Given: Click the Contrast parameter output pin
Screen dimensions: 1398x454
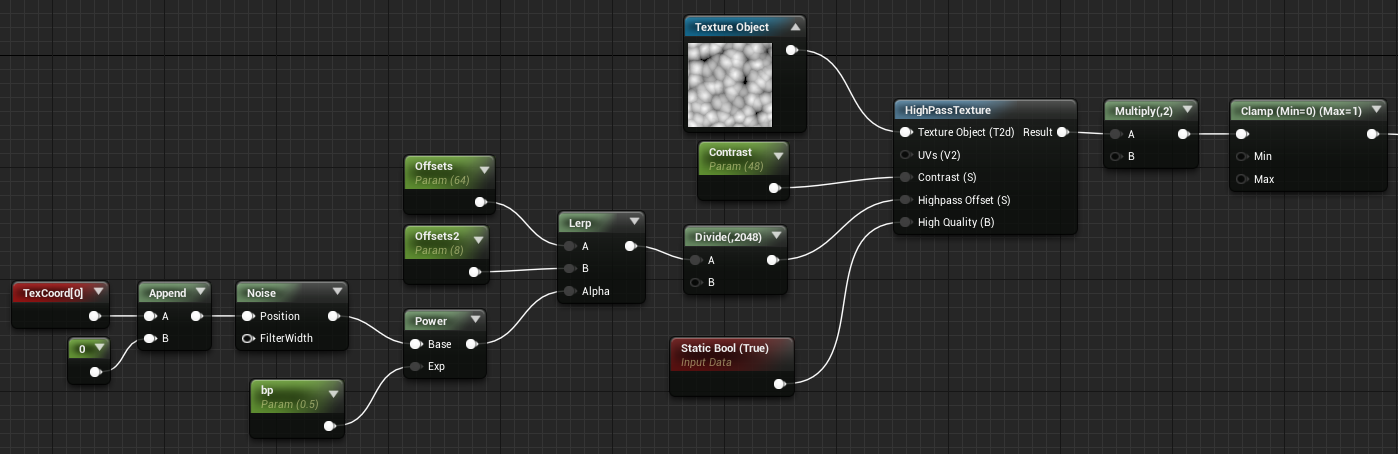Looking at the screenshot, I should click(773, 188).
